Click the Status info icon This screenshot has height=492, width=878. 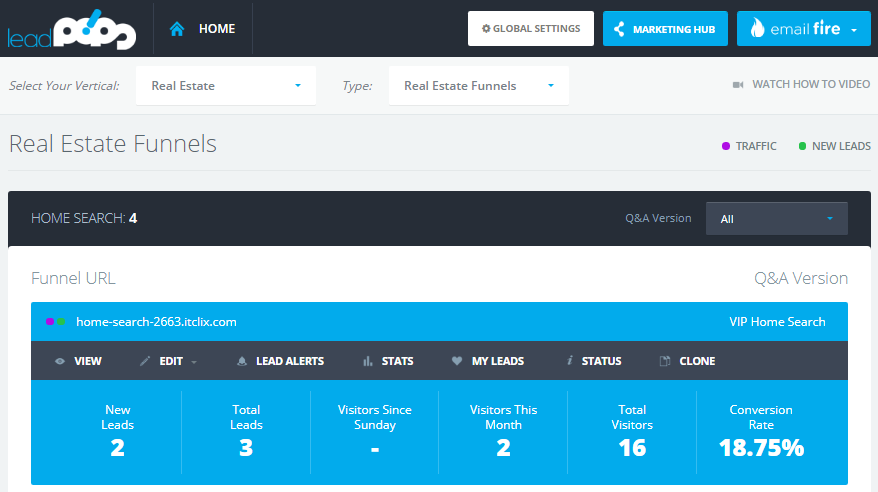569,361
